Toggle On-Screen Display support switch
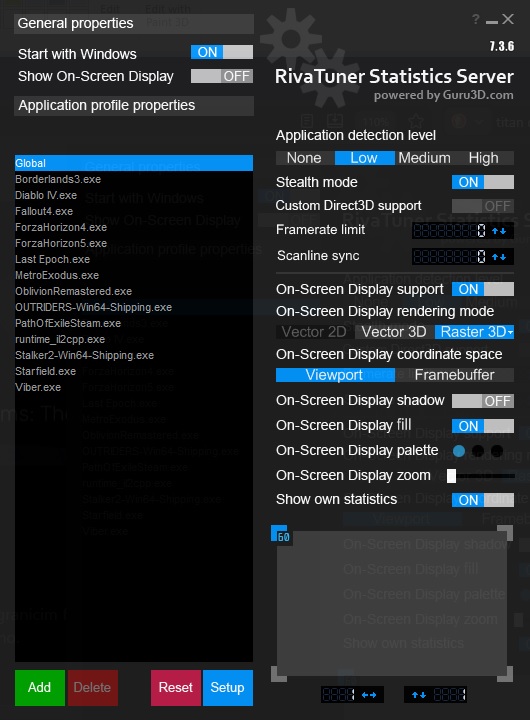 coord(483,289)
